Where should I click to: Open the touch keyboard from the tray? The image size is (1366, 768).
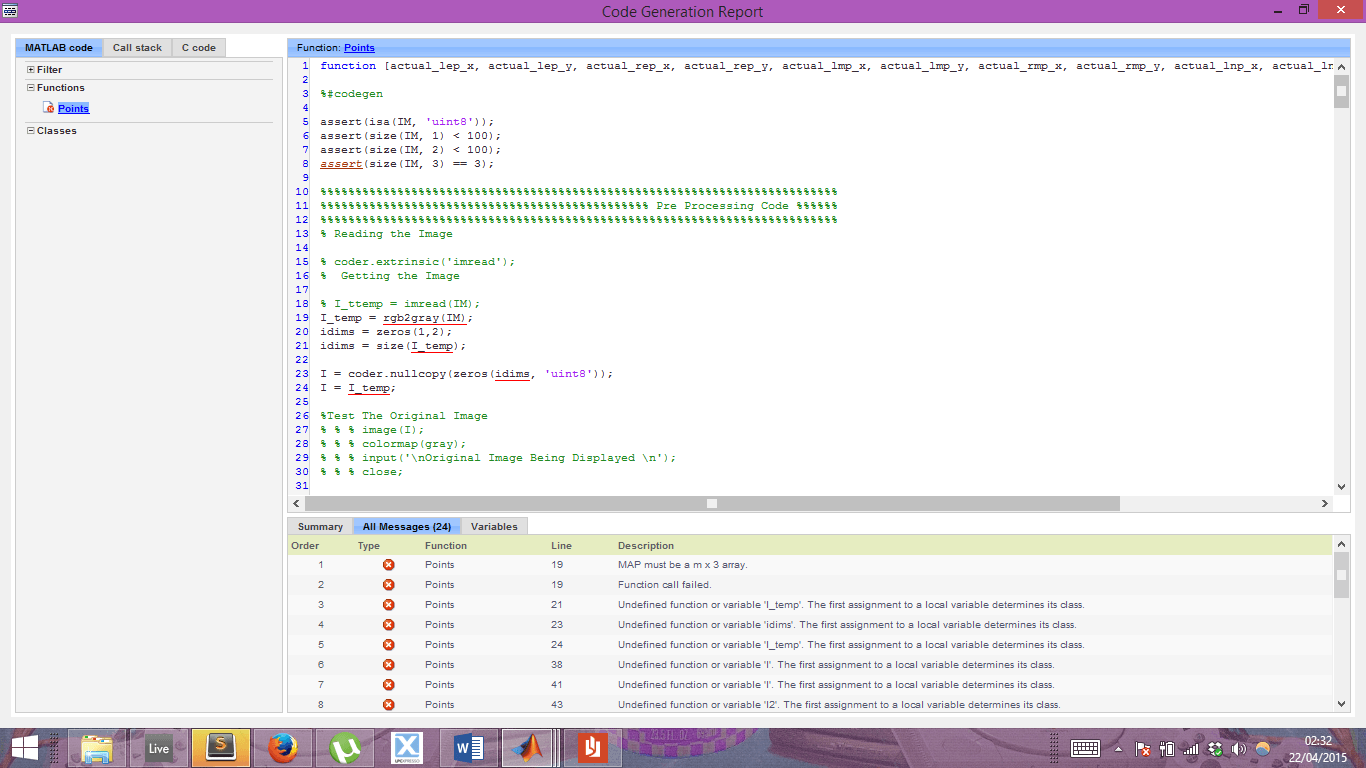(x=1085, y=748)
